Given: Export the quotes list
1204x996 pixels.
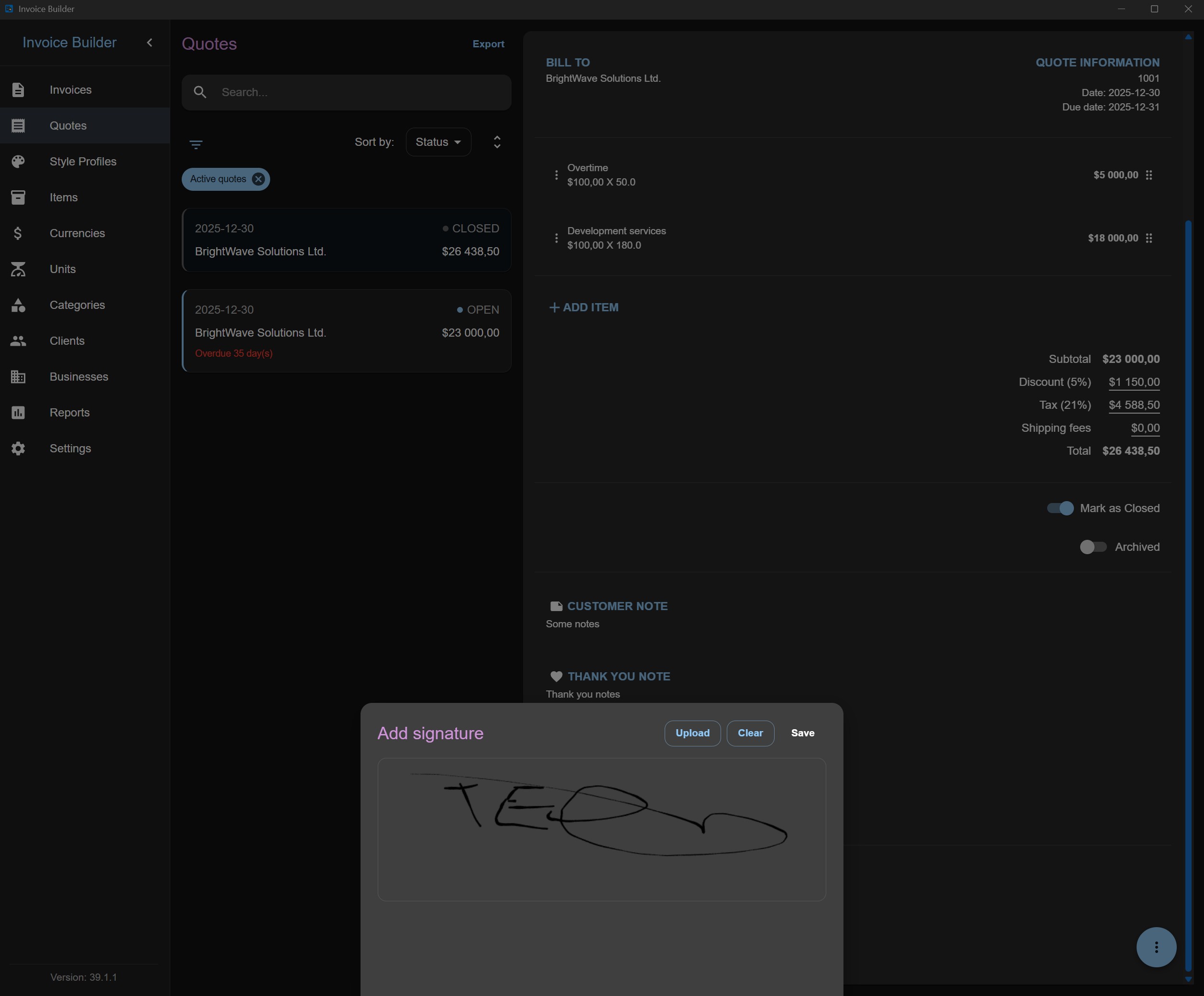Looking at the screenshot, I should (489, 44).
